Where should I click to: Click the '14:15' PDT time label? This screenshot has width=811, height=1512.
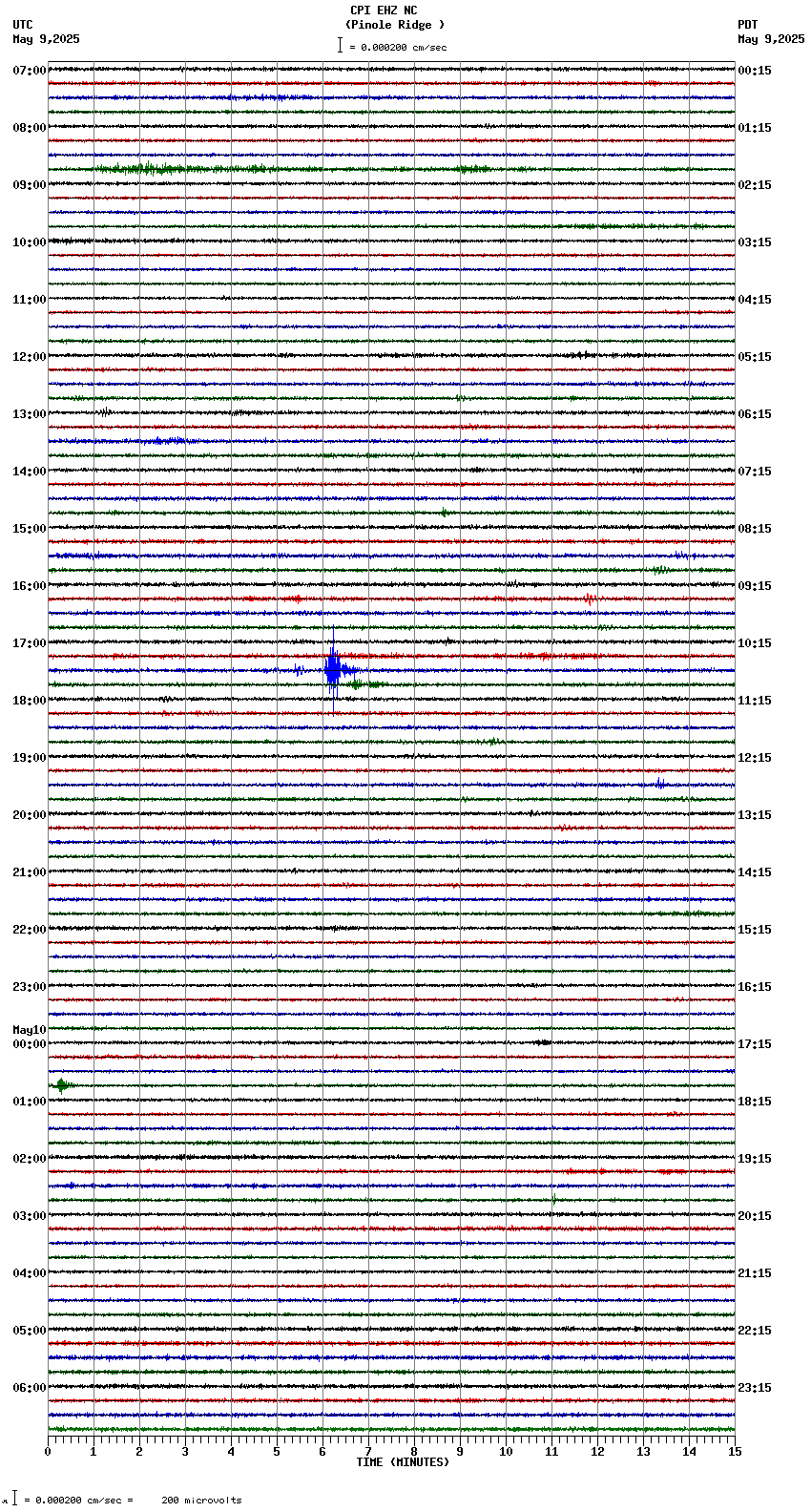pyautogui.click(x=755, y=872)
